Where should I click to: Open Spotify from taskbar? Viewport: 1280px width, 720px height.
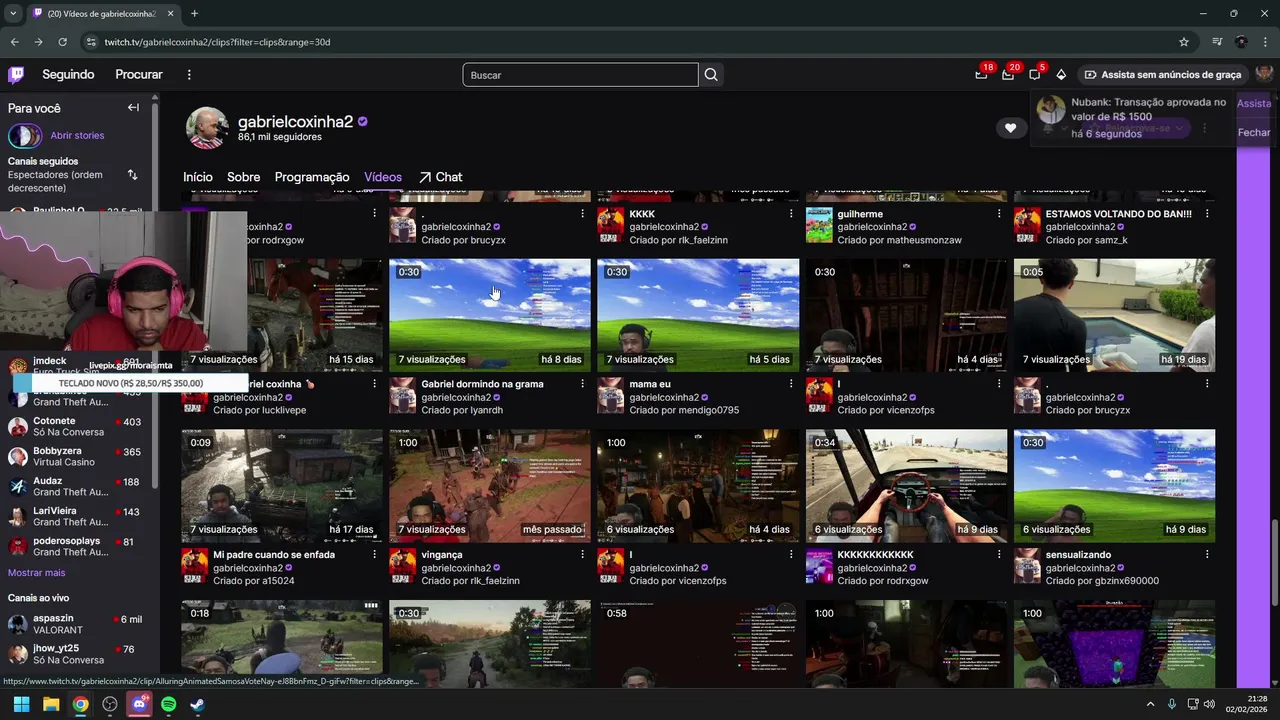168,704
